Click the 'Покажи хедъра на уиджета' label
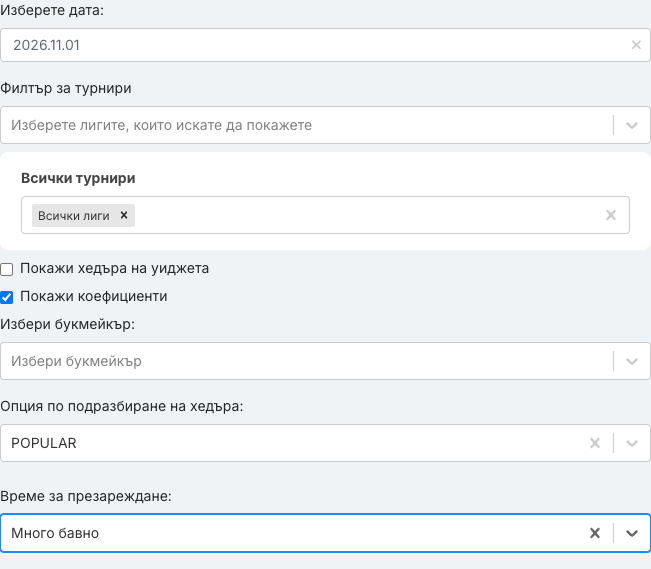 [115, 268]
